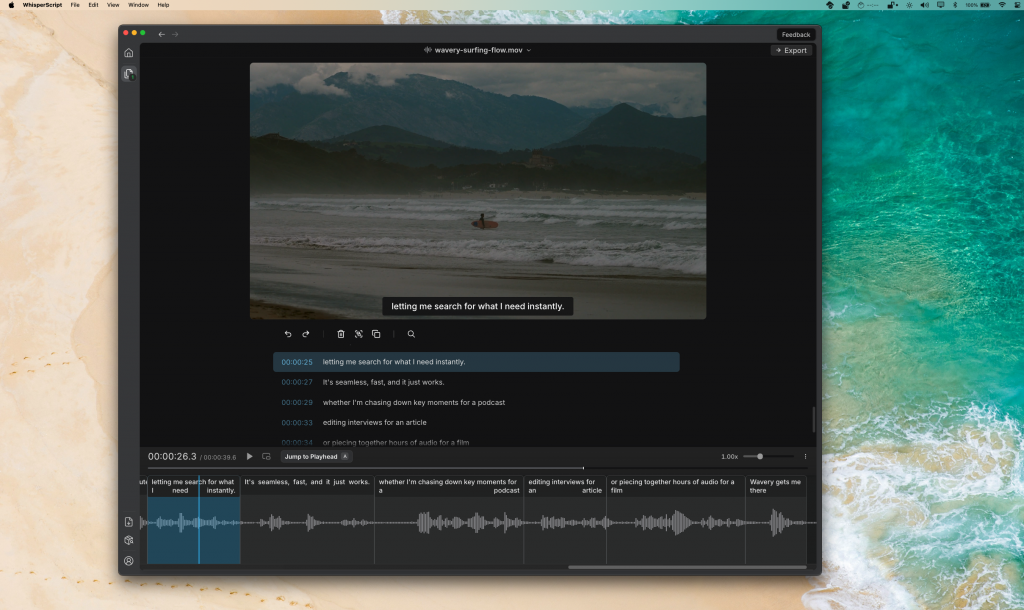Select transcript line 'It's seamless, fast, and it just works.'
Viewport: 1024px width, 610px height.
[x=476, y=382]
